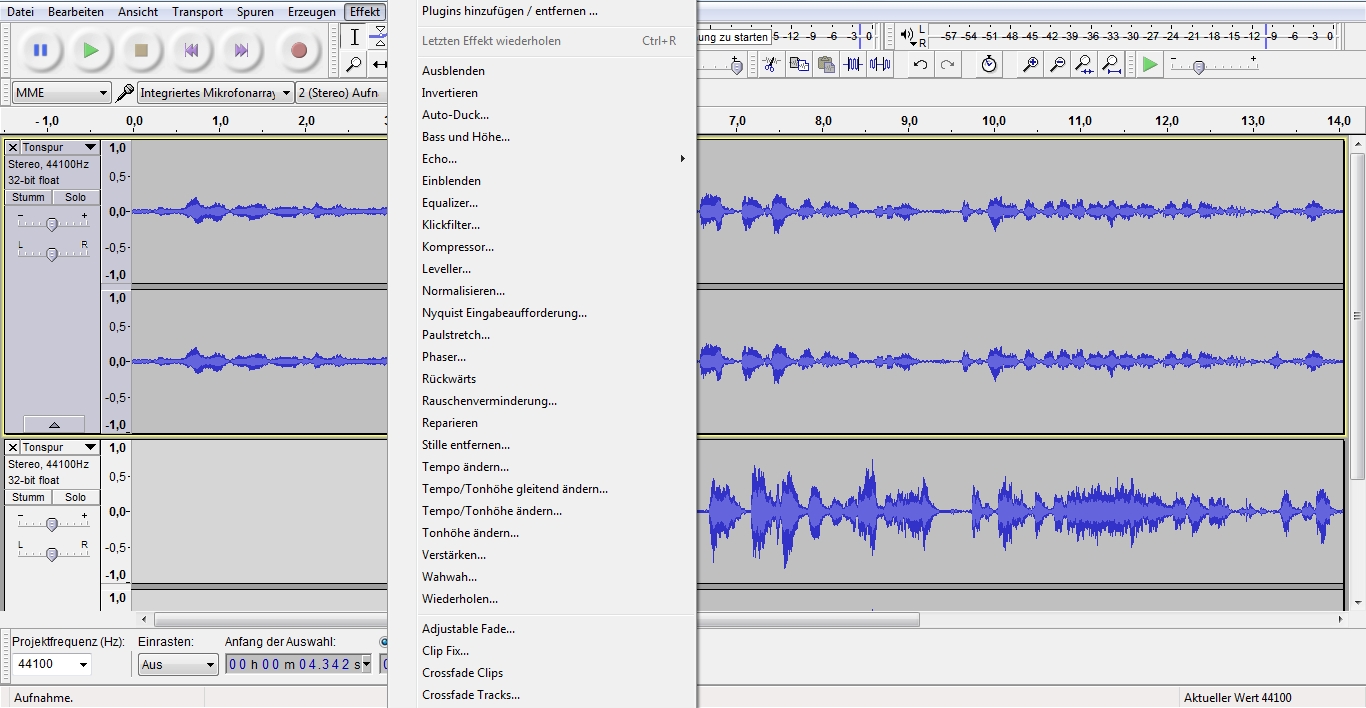Mute the first track with Stumm
Viewport: 1366px width, 708px height.
point(28,197)
